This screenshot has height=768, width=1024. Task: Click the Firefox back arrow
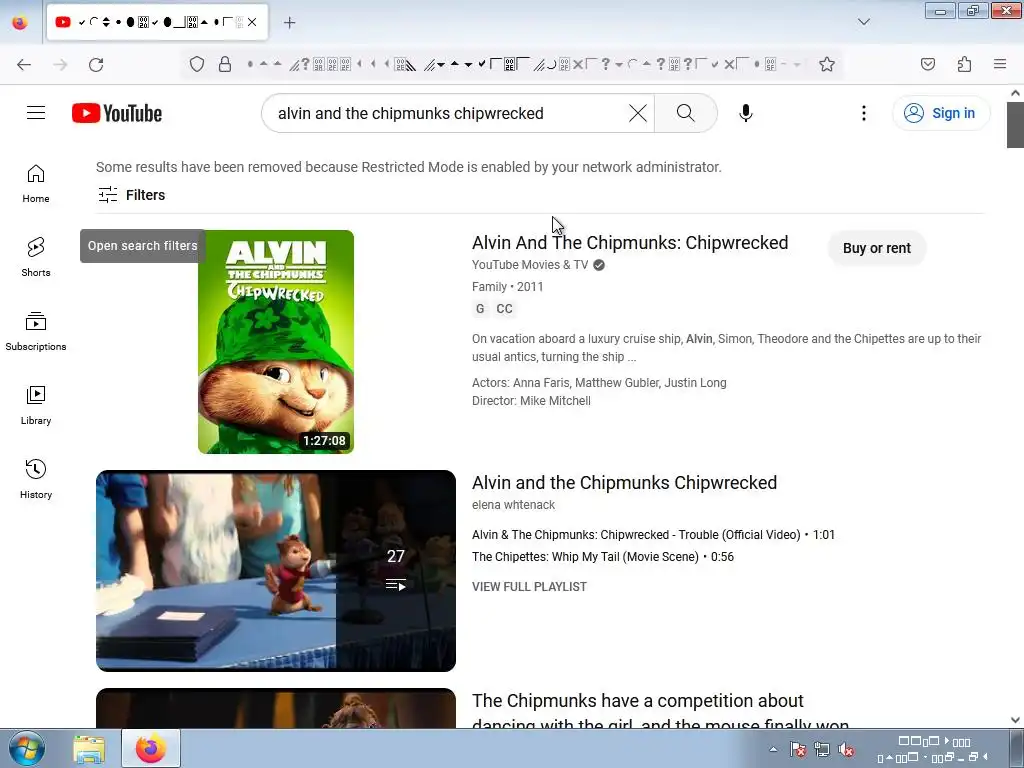24,64
